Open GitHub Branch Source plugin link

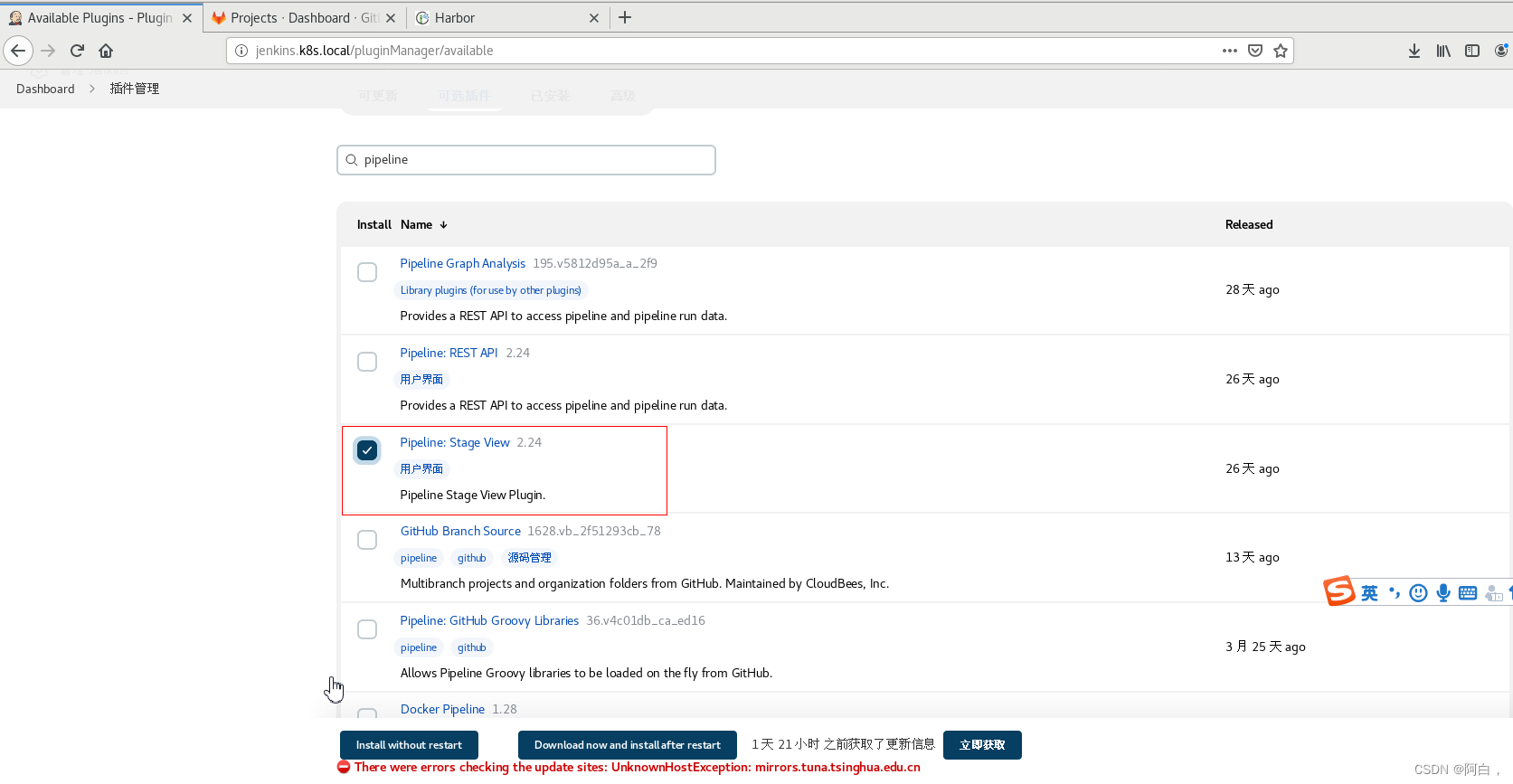pyautogui.click(x=460, y=531)
